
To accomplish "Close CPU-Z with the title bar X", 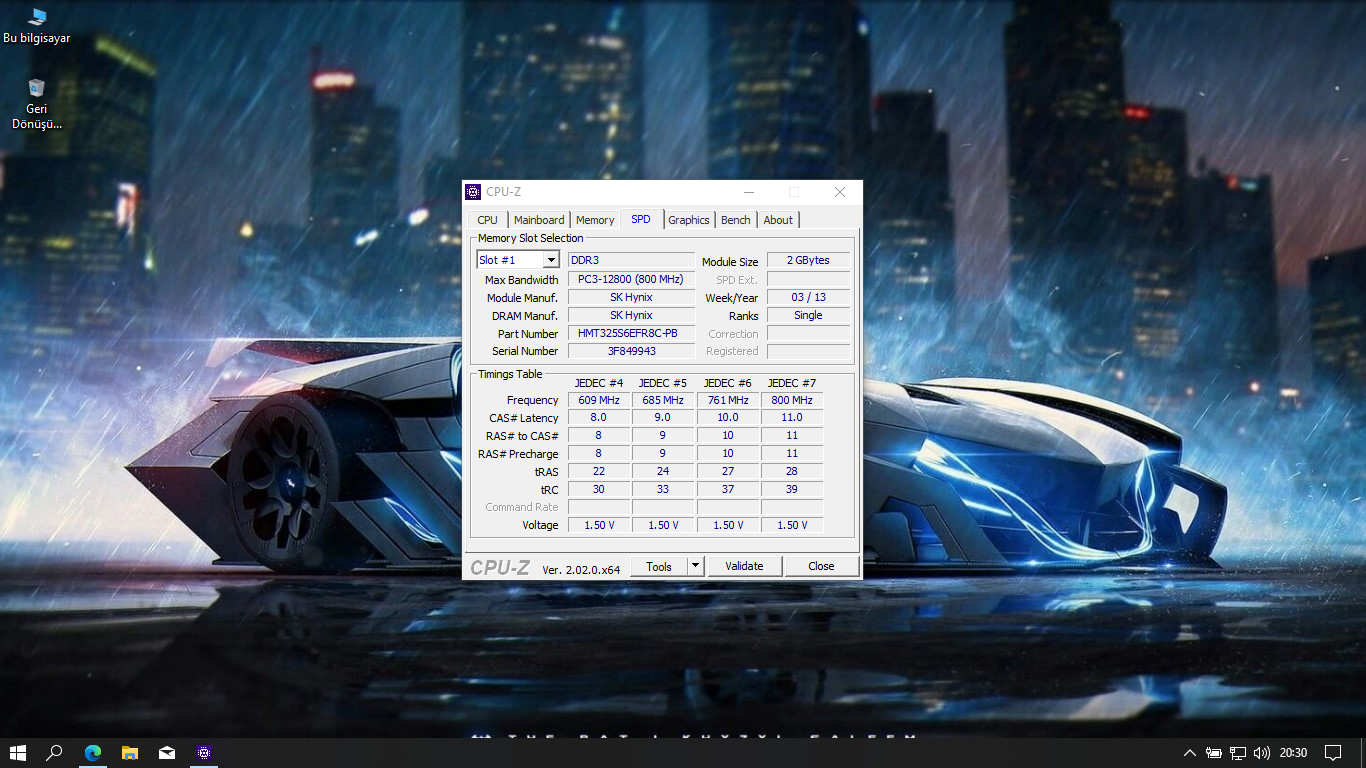I will coord(840,192).
